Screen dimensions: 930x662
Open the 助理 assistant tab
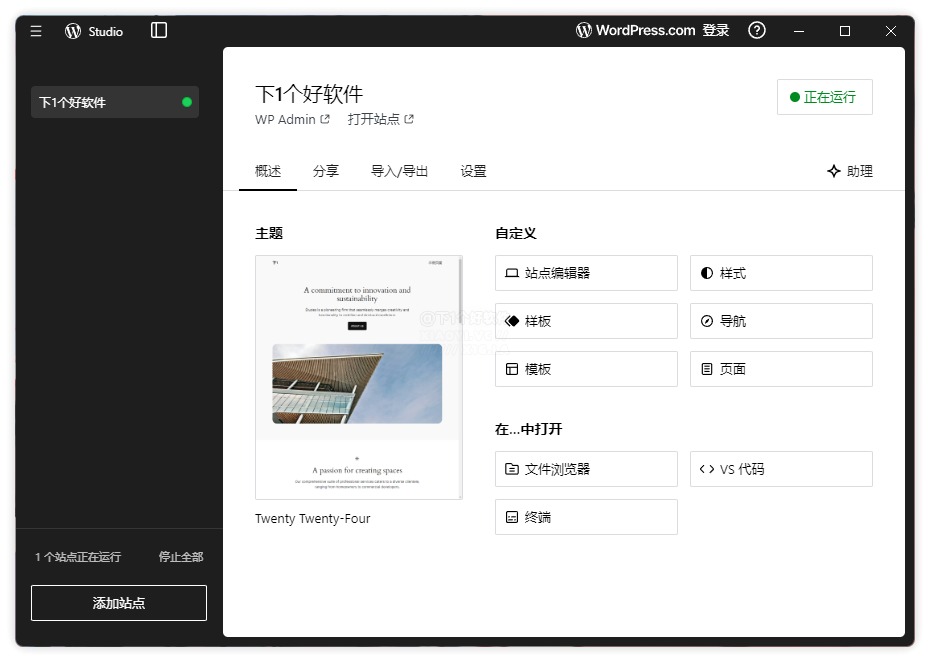click(x=850, y=171)
